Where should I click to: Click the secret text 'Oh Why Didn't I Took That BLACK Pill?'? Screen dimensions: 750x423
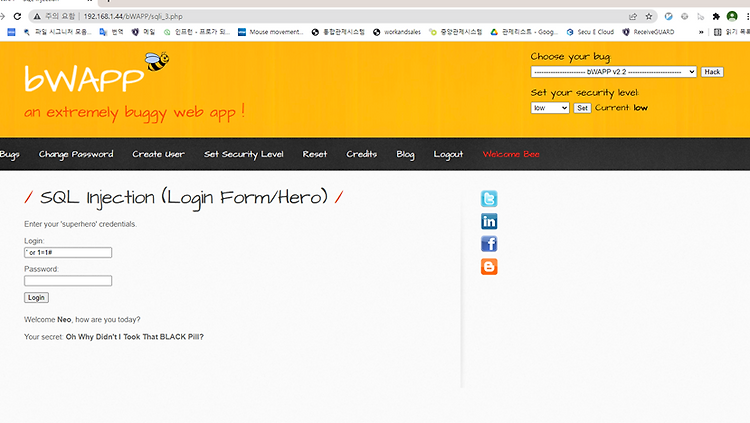(x=135, y=337)
